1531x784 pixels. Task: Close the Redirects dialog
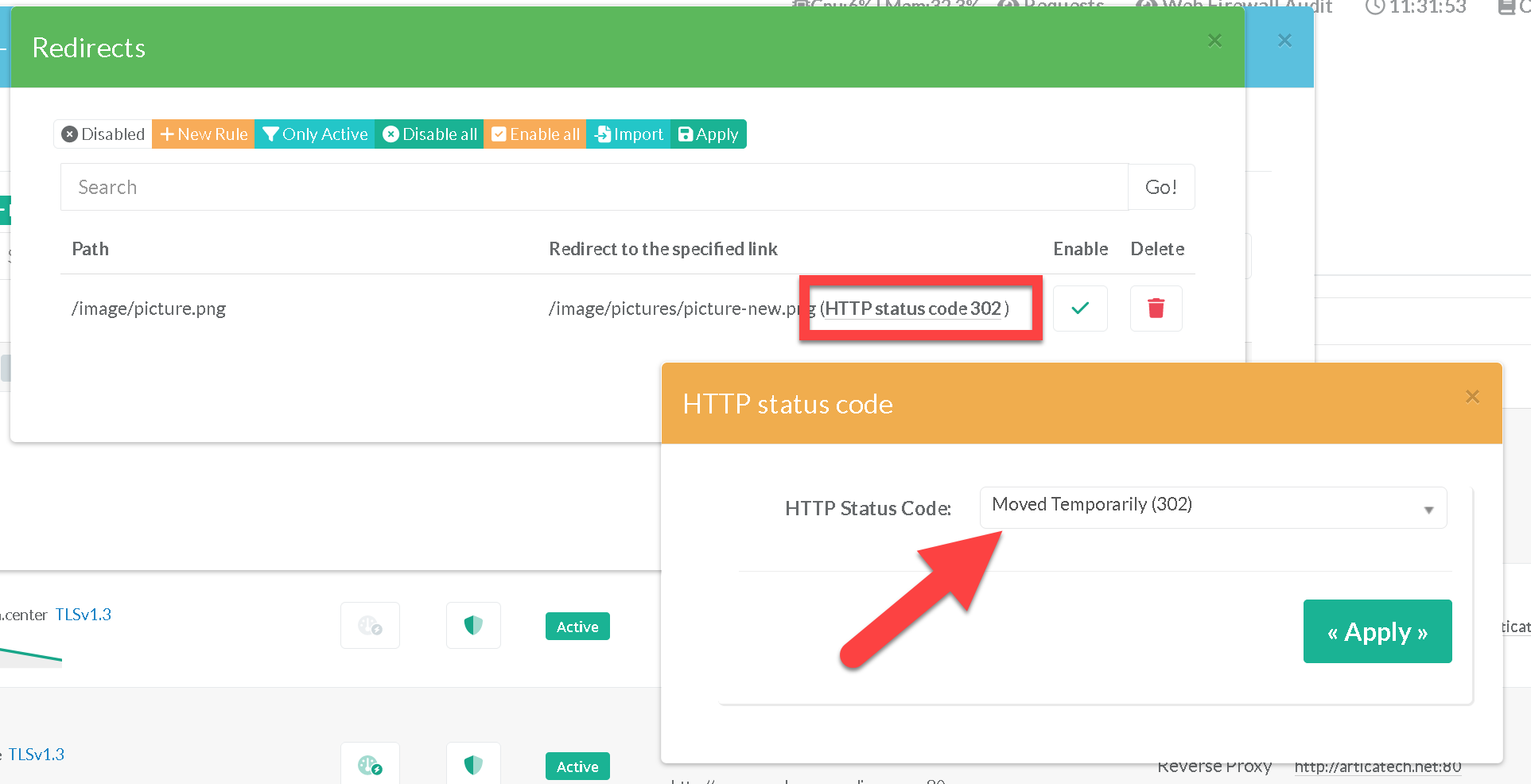tap(1214, 41)
